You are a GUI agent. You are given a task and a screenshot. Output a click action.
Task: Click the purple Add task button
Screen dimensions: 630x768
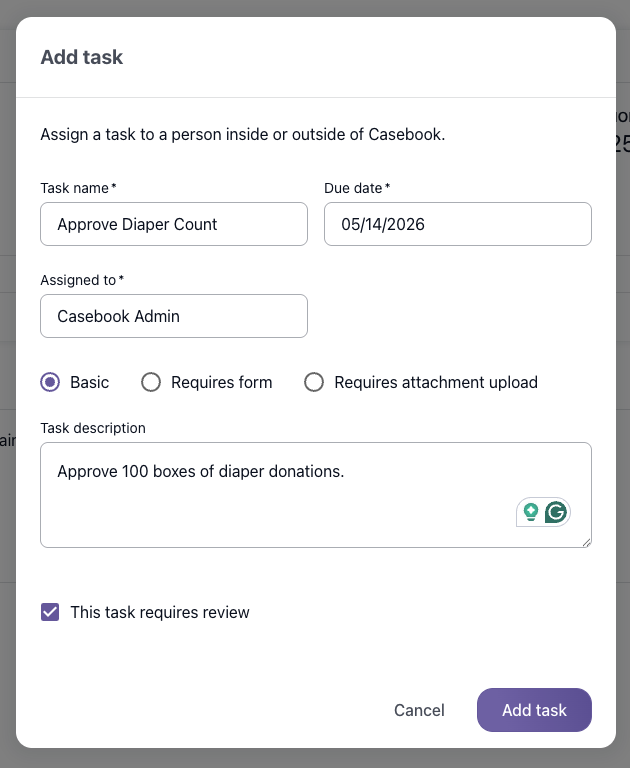(534, 710)
